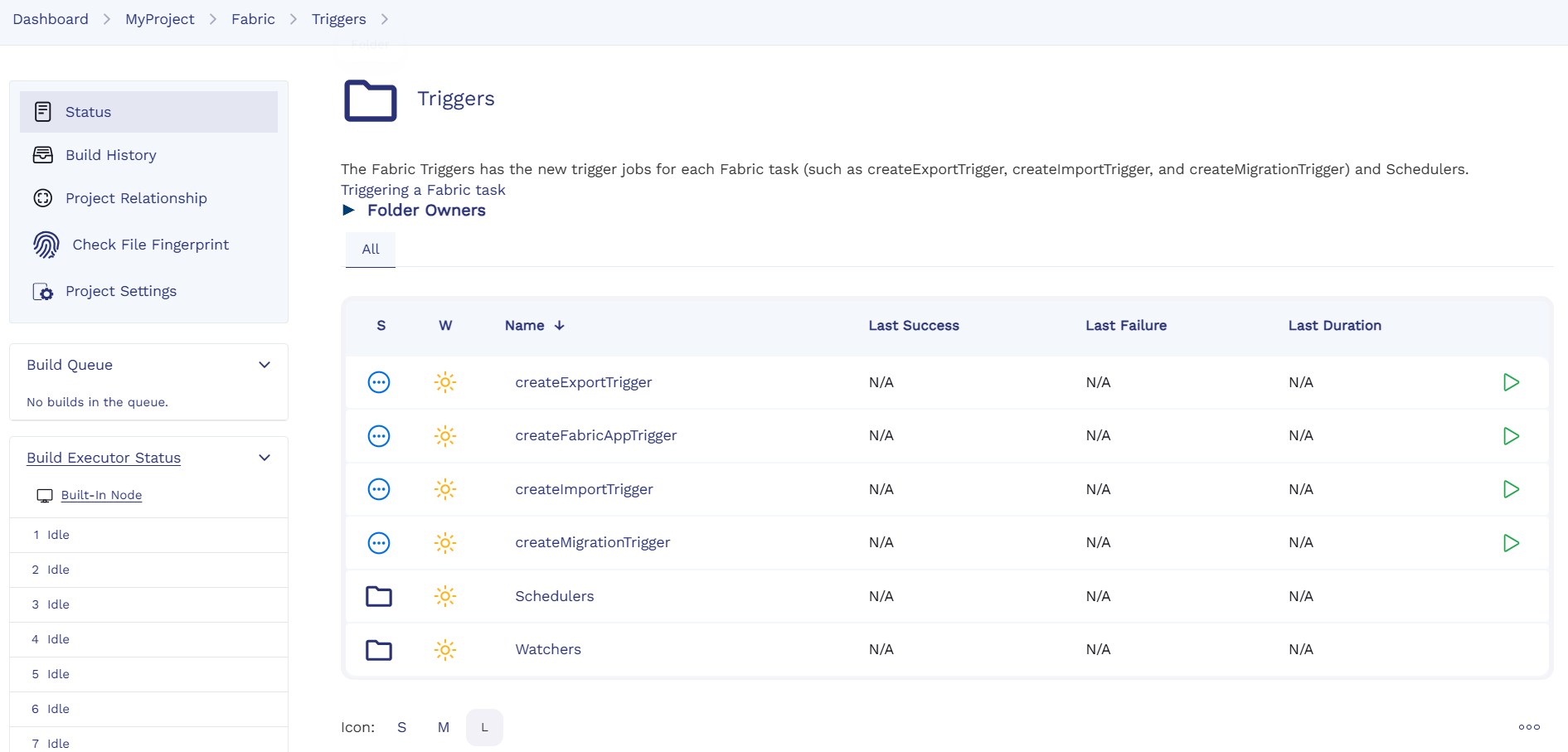Open Project Relationship from the sidebar
This screenshot has height=752, width=1568.
(136, 198)
